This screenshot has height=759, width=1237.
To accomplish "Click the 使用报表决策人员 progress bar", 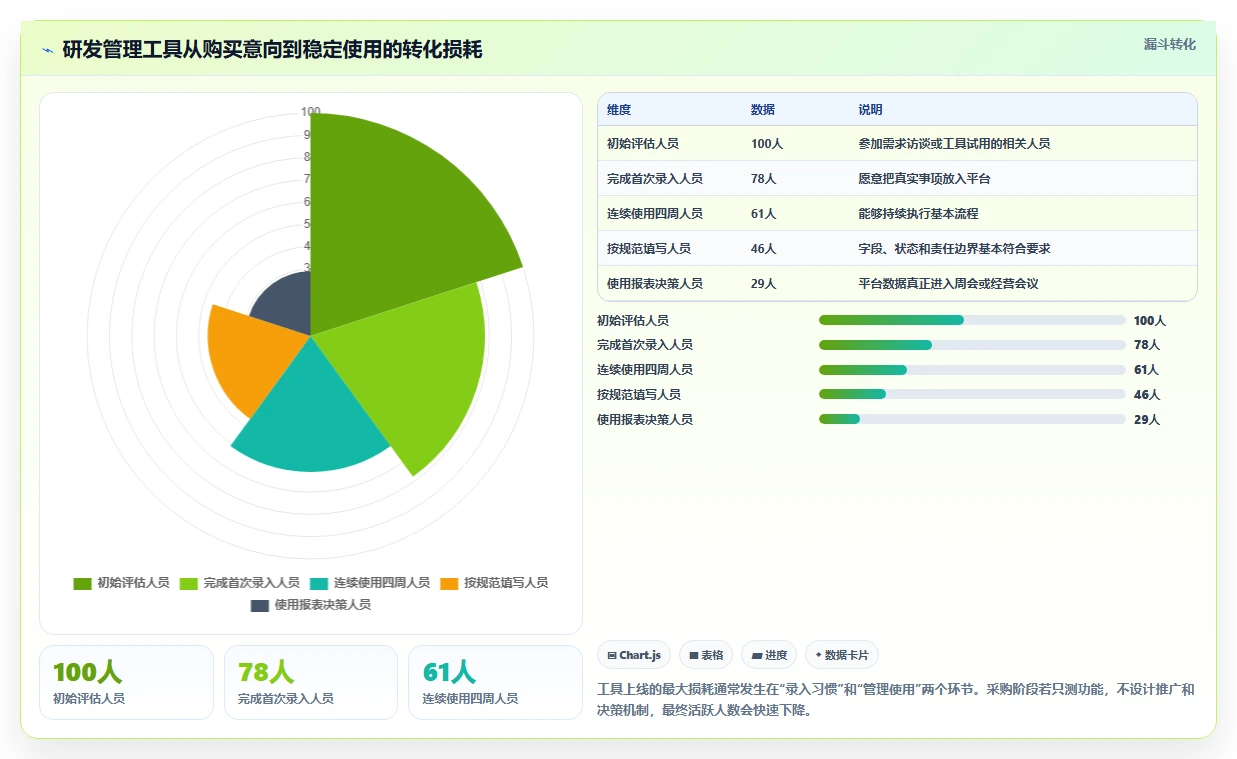I will tap(972, 419).
